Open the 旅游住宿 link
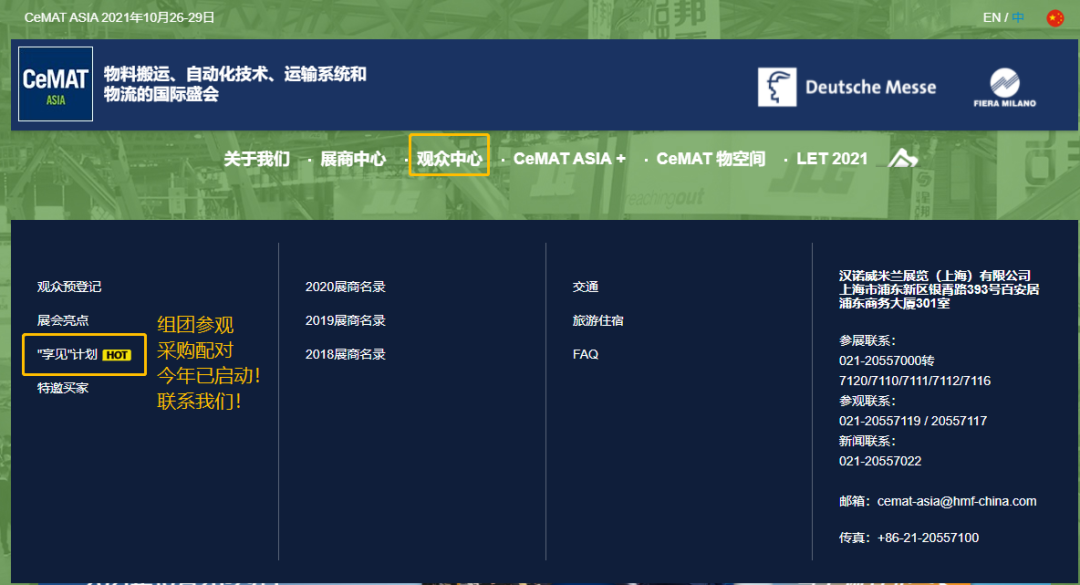The width and height of the screenshot is (1080, 585). coord(598,321)
